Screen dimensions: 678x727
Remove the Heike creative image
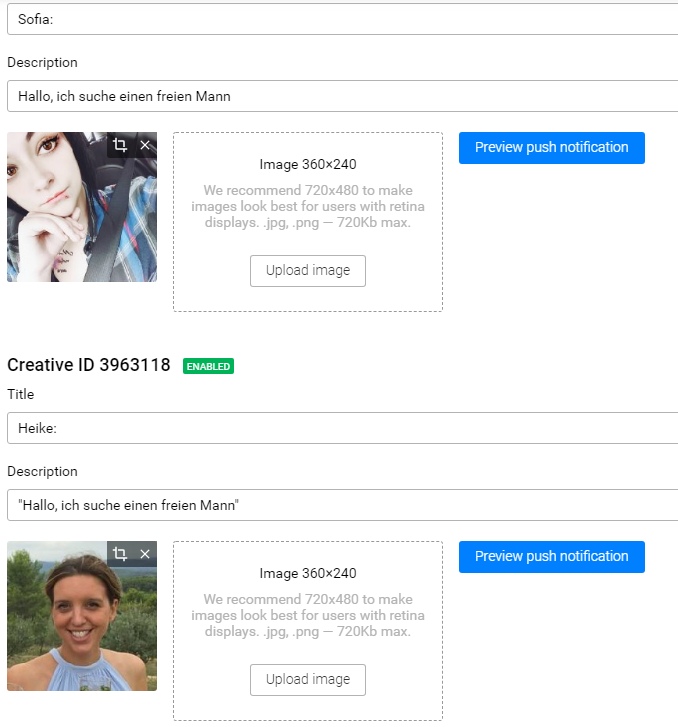(145, 554)
